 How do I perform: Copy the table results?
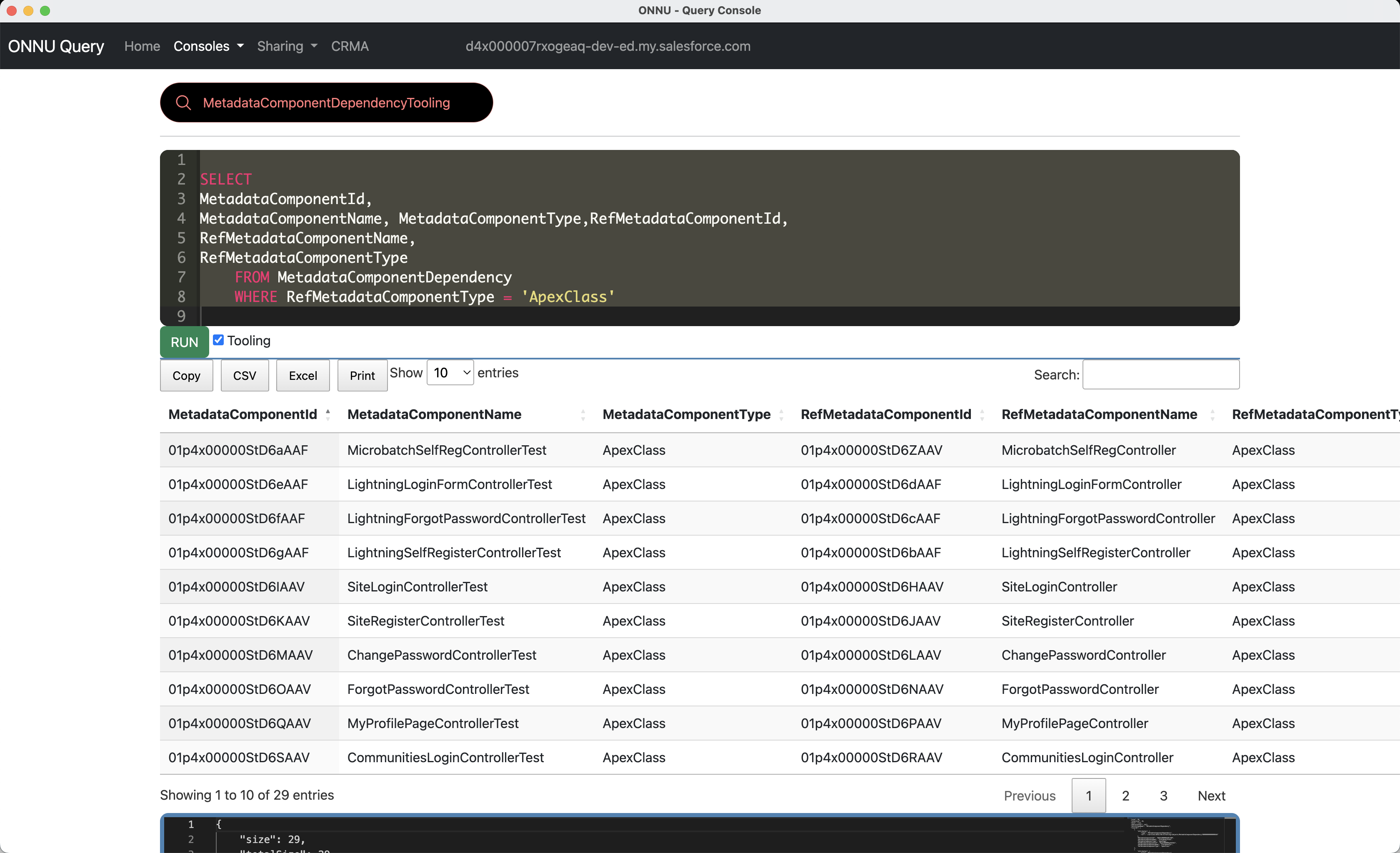186,375
